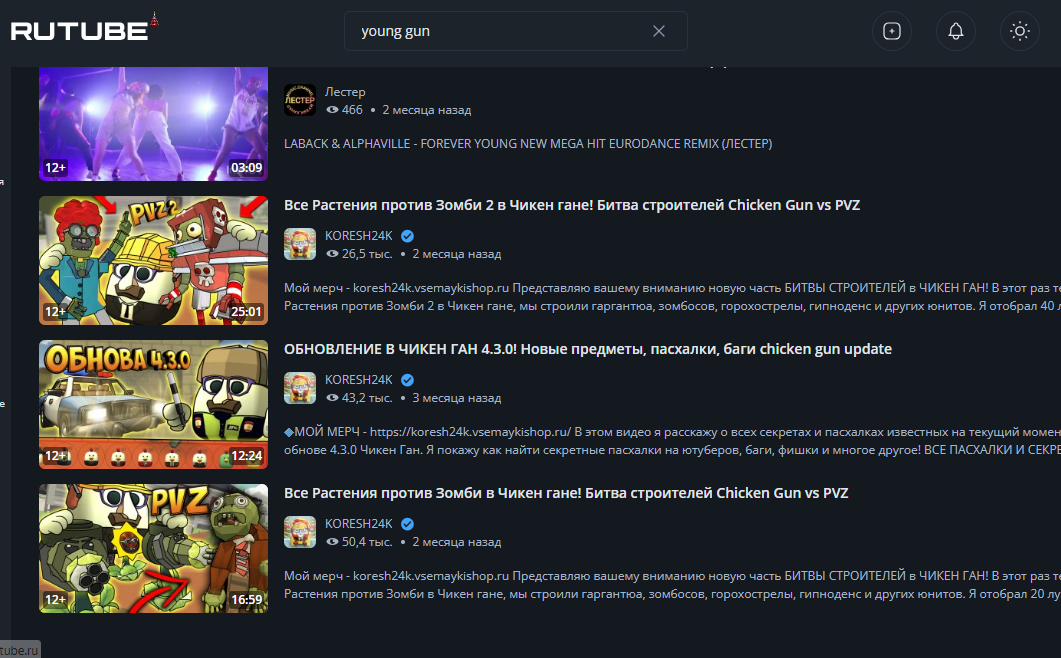This screenshot has width=1061, height=658.
Task: Open KORESH24K name under 4.3.0 update video
Action: pyautogui.click(x=359, y=380)
